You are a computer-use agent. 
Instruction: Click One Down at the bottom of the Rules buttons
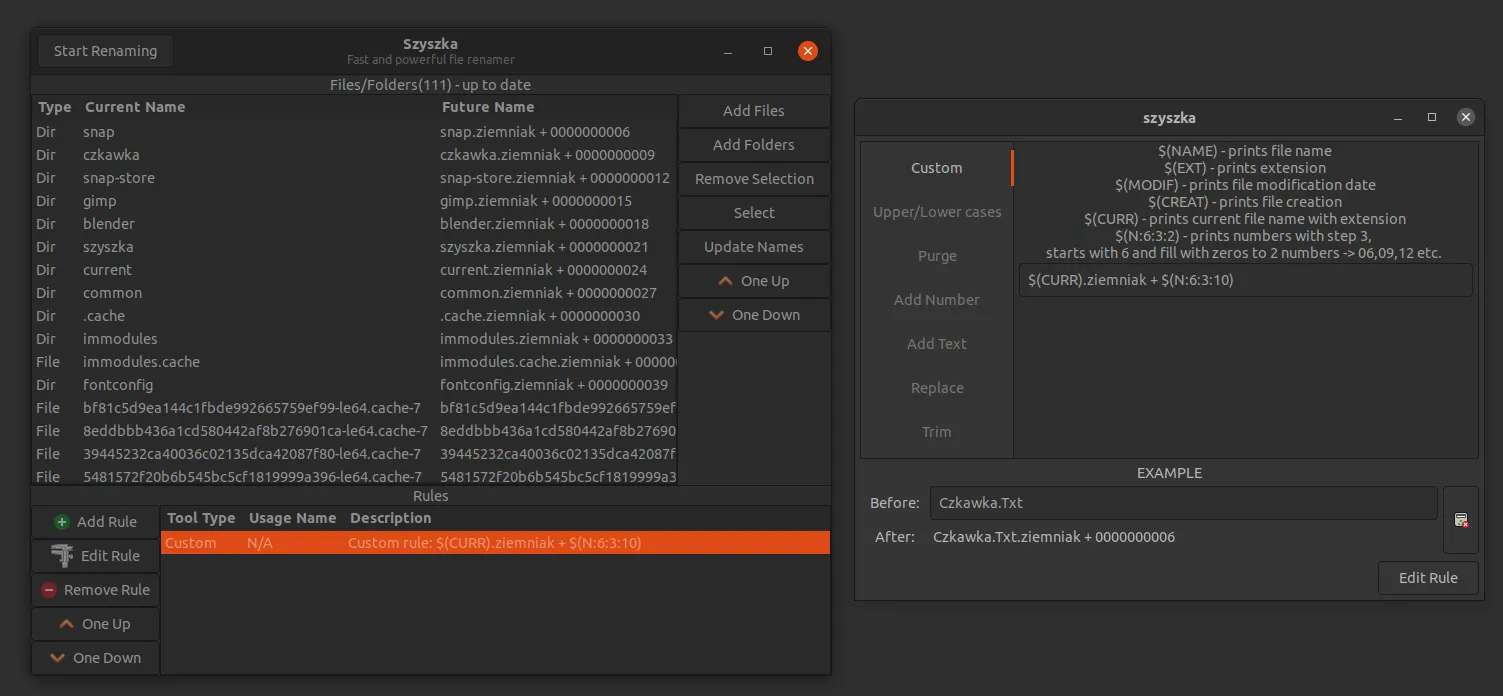95,658
